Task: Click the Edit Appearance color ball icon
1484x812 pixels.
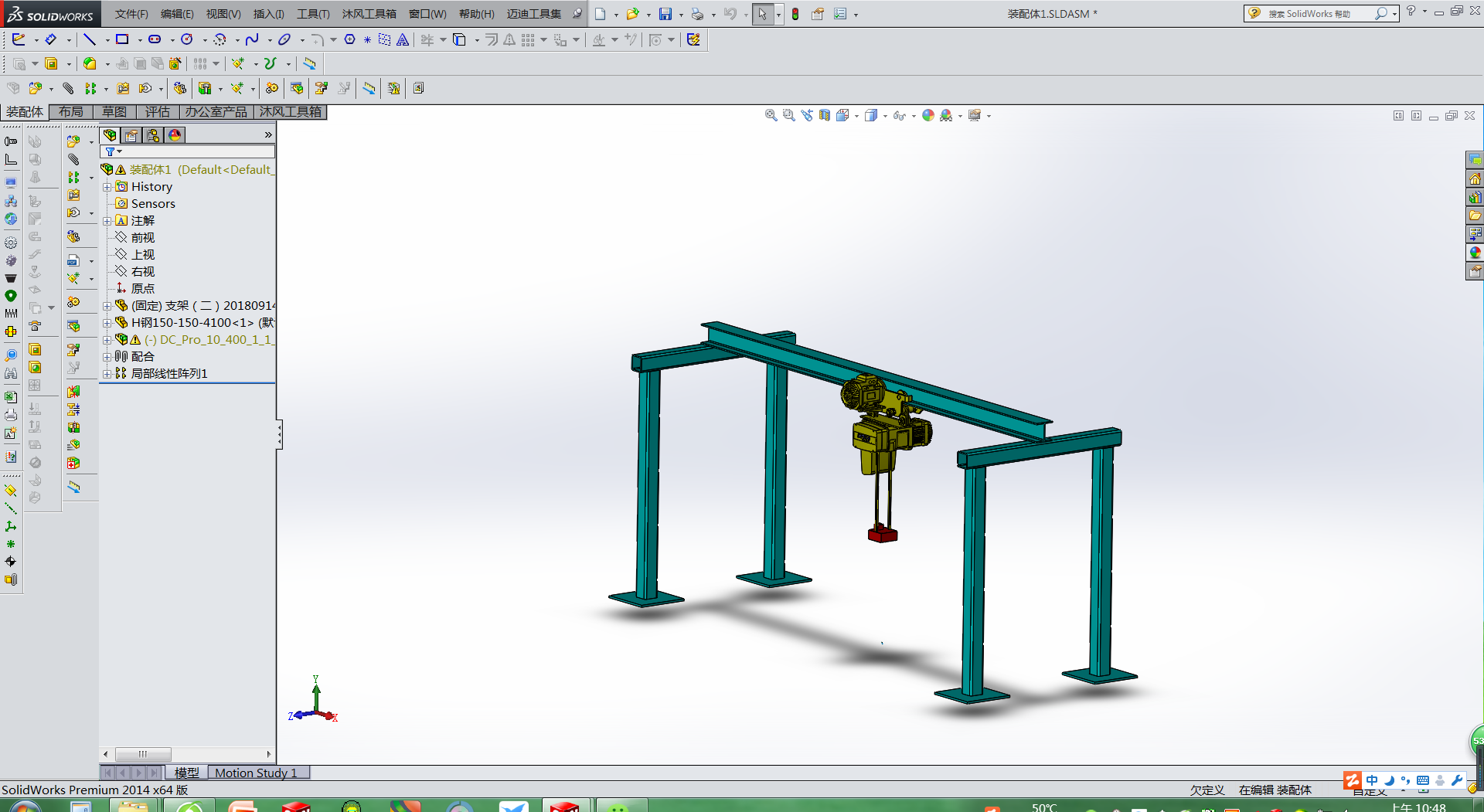Action: [x=928, y=115]
